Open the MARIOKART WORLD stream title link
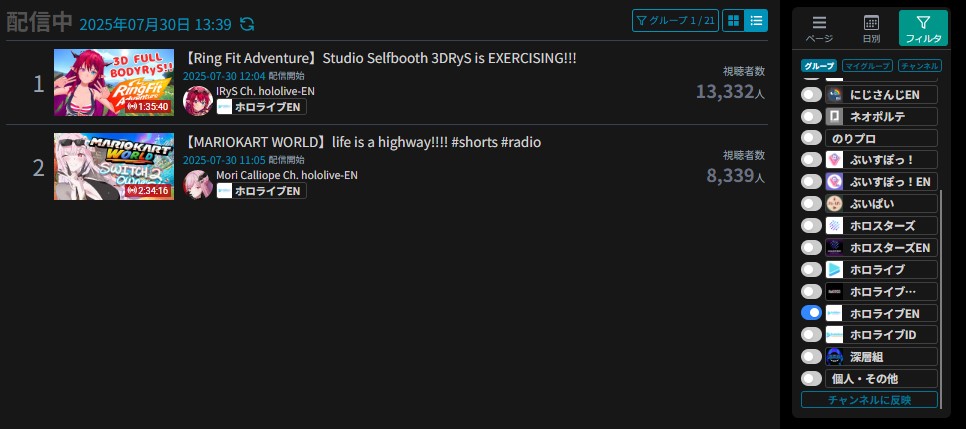Screen dimensions: 966x429 (363, 142)
